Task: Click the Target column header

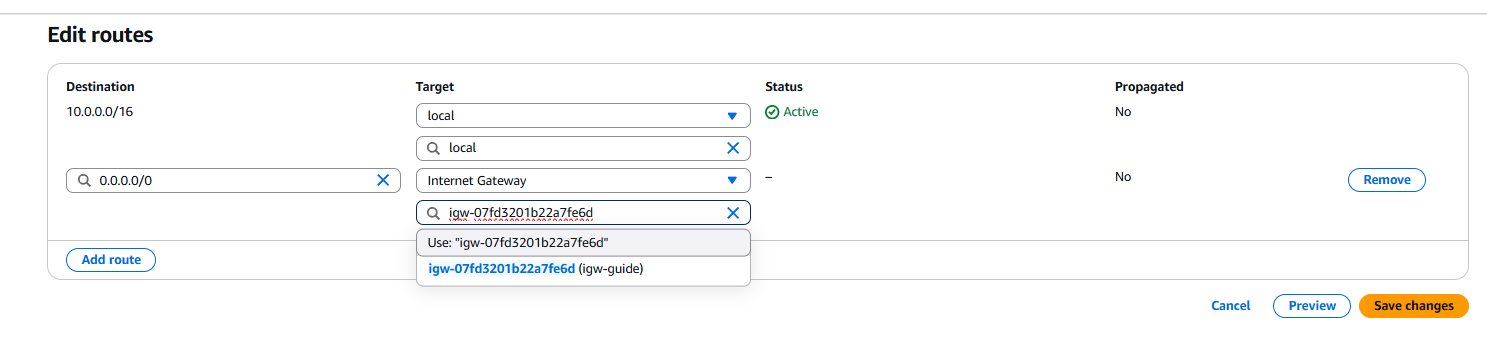Action: (435, 87)
